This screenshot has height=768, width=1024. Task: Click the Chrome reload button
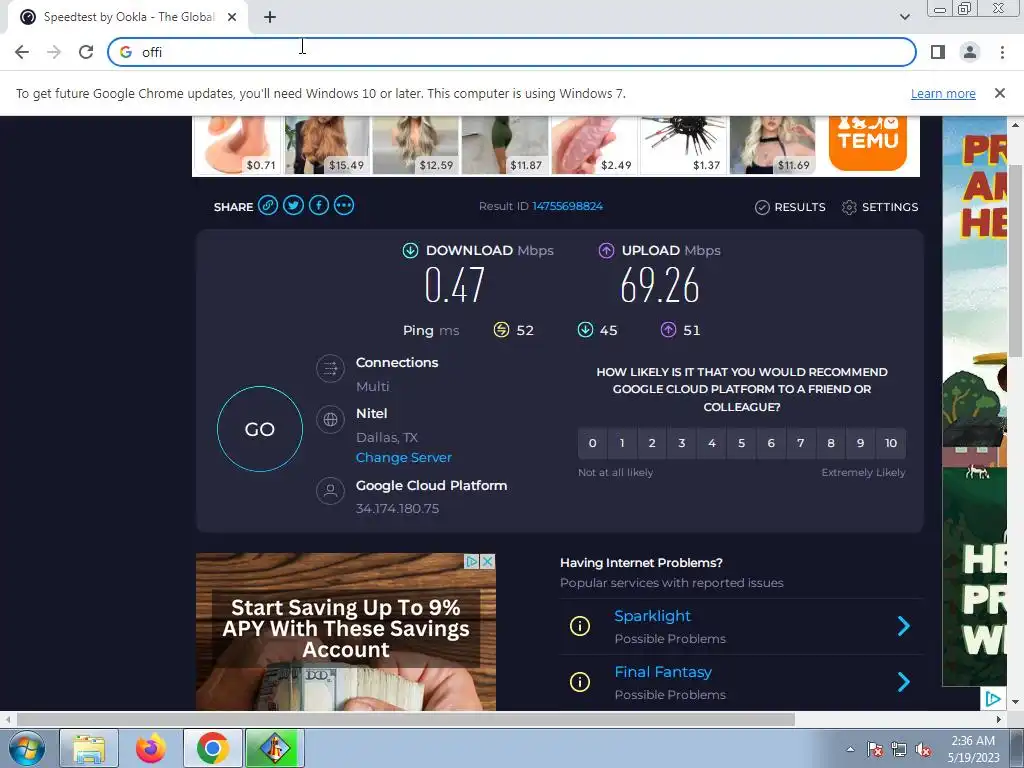tap(86, 52)
